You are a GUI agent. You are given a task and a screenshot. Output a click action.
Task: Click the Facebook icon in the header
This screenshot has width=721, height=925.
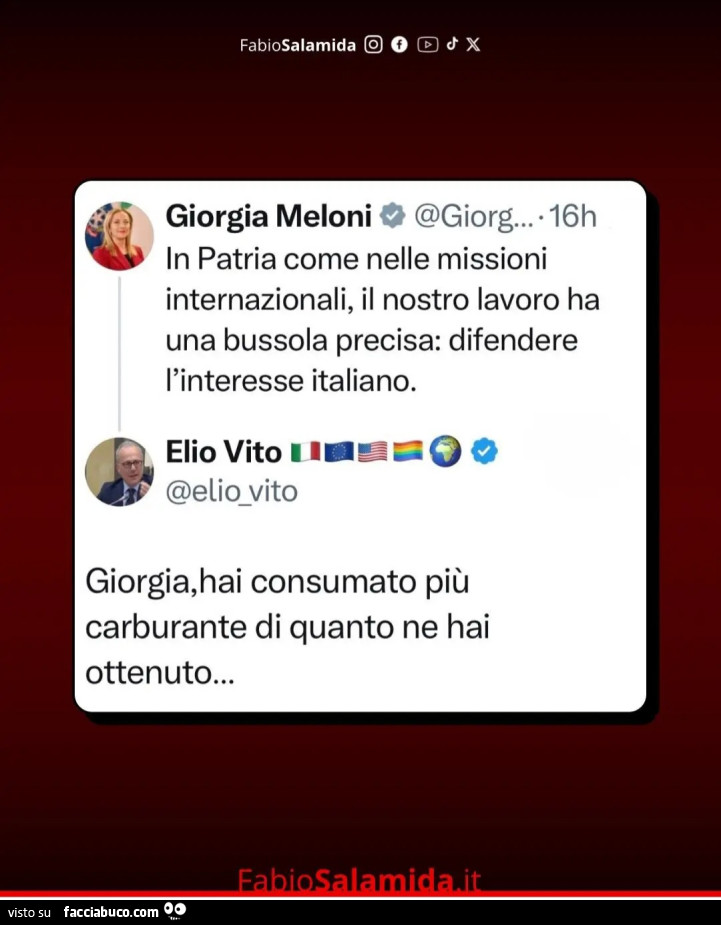click(x=399, y=44)
